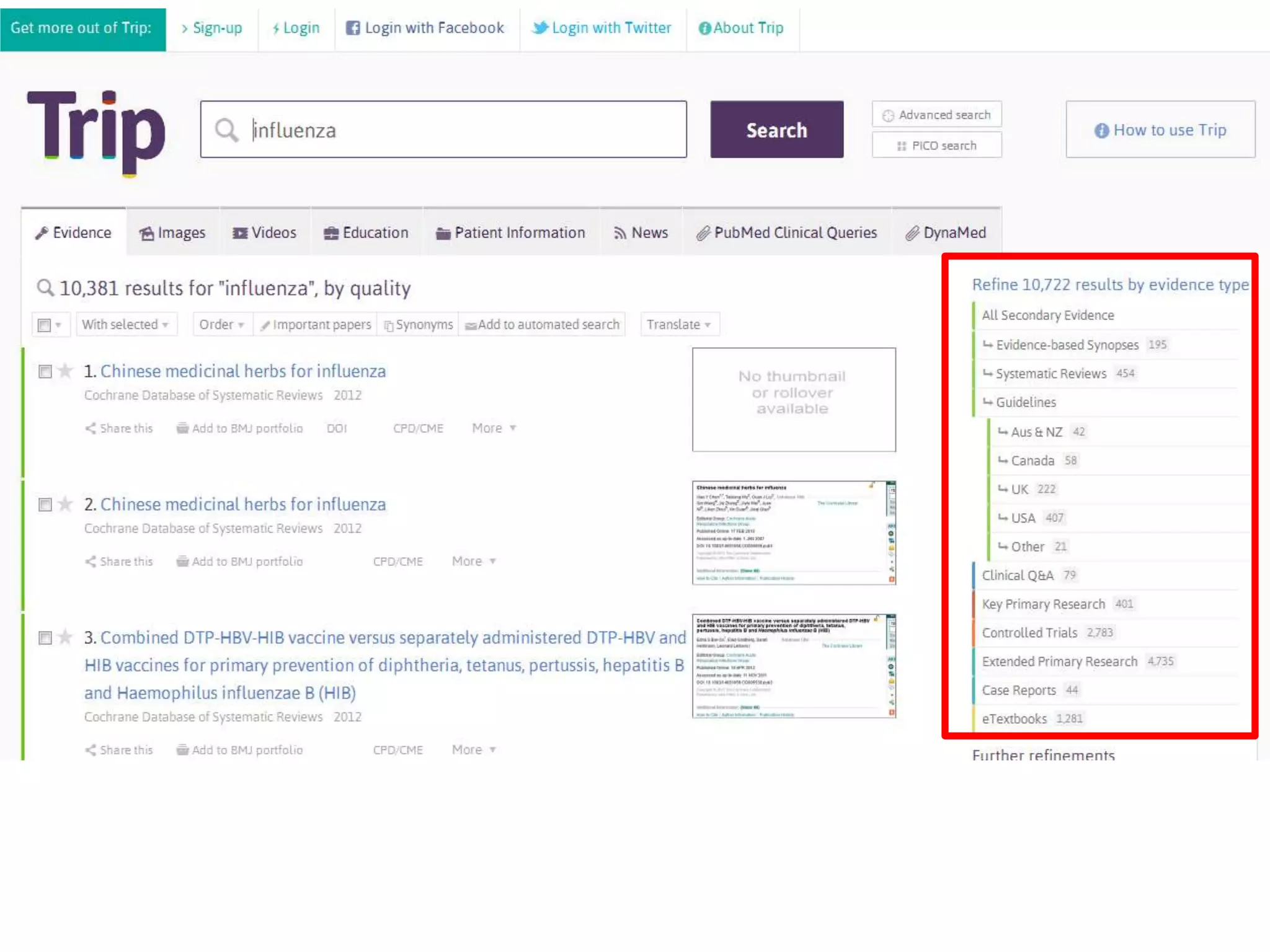1270x952 pixels.
Task: Filter results by Systematic Reviews
Action: click(x=1050, y=374)
